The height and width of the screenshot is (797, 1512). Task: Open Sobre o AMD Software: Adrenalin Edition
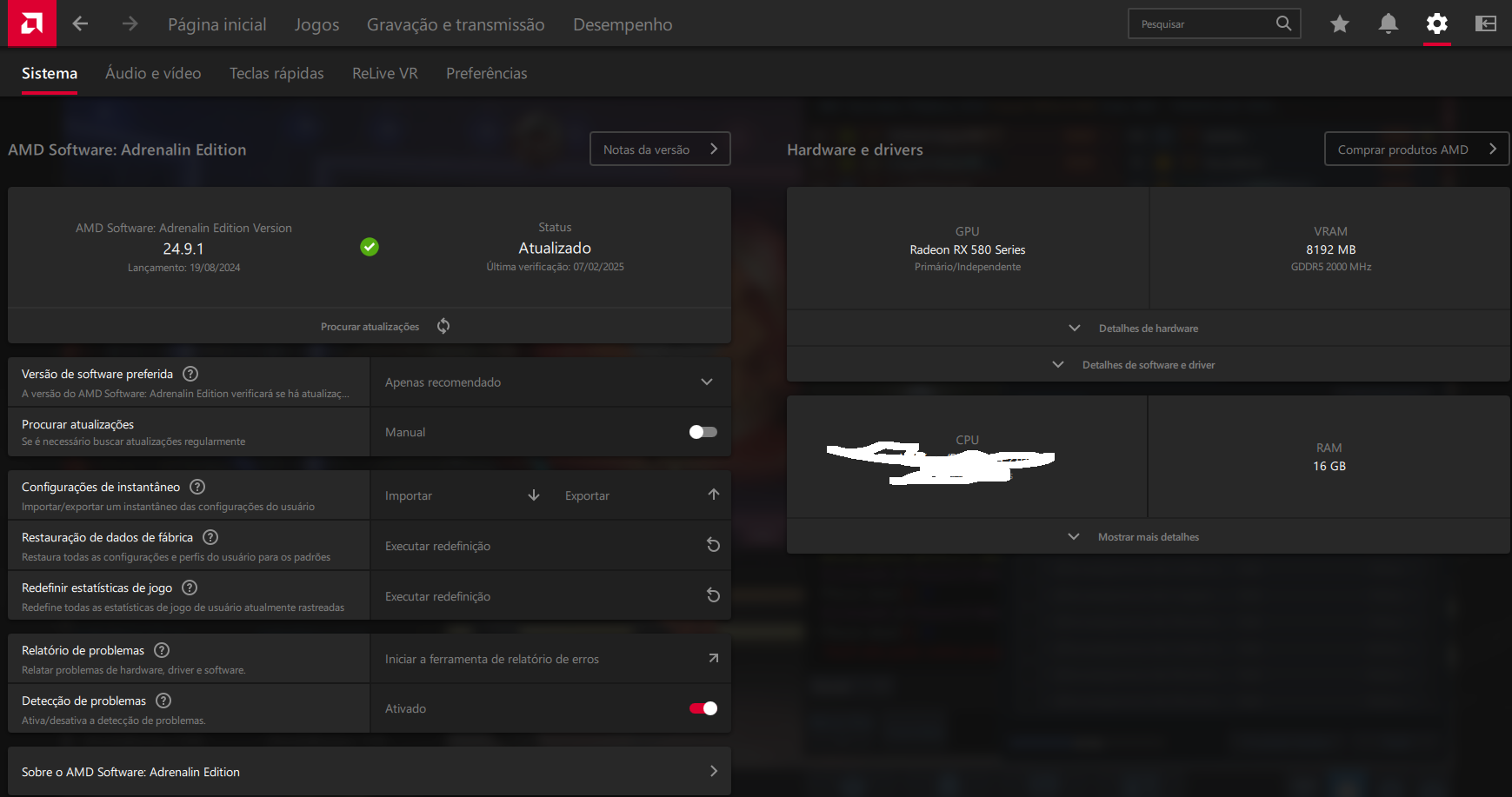[x=370, y=771]
